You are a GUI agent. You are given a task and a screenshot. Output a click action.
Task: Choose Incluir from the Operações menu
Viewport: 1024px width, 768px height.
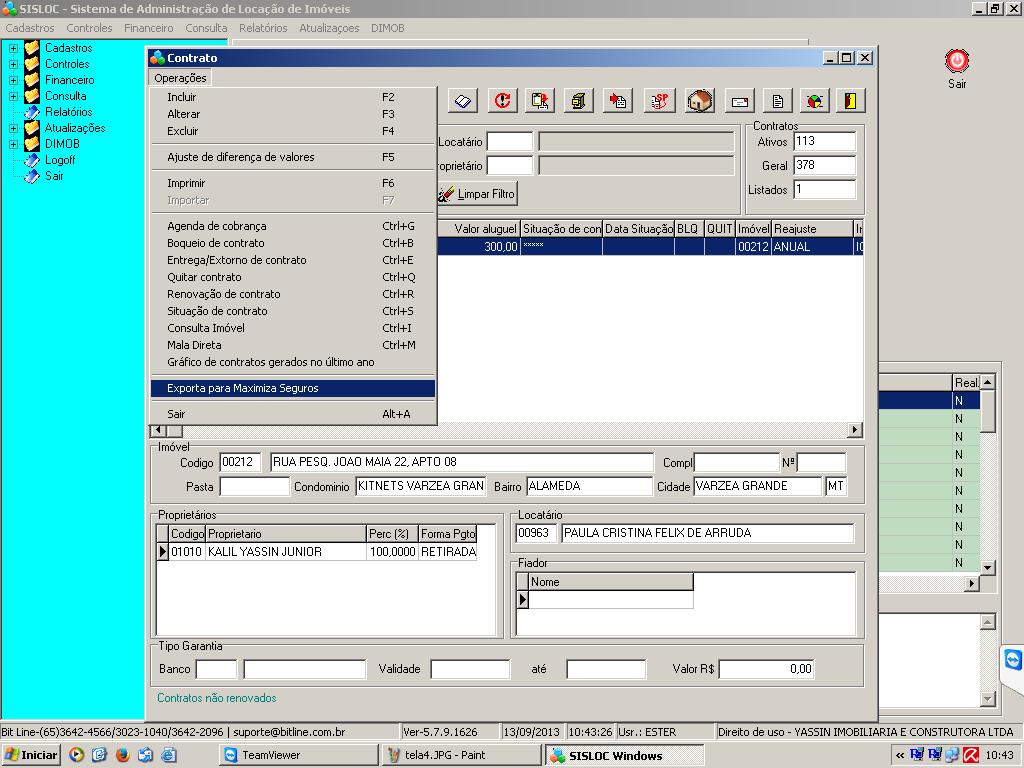tap(293, 97)
